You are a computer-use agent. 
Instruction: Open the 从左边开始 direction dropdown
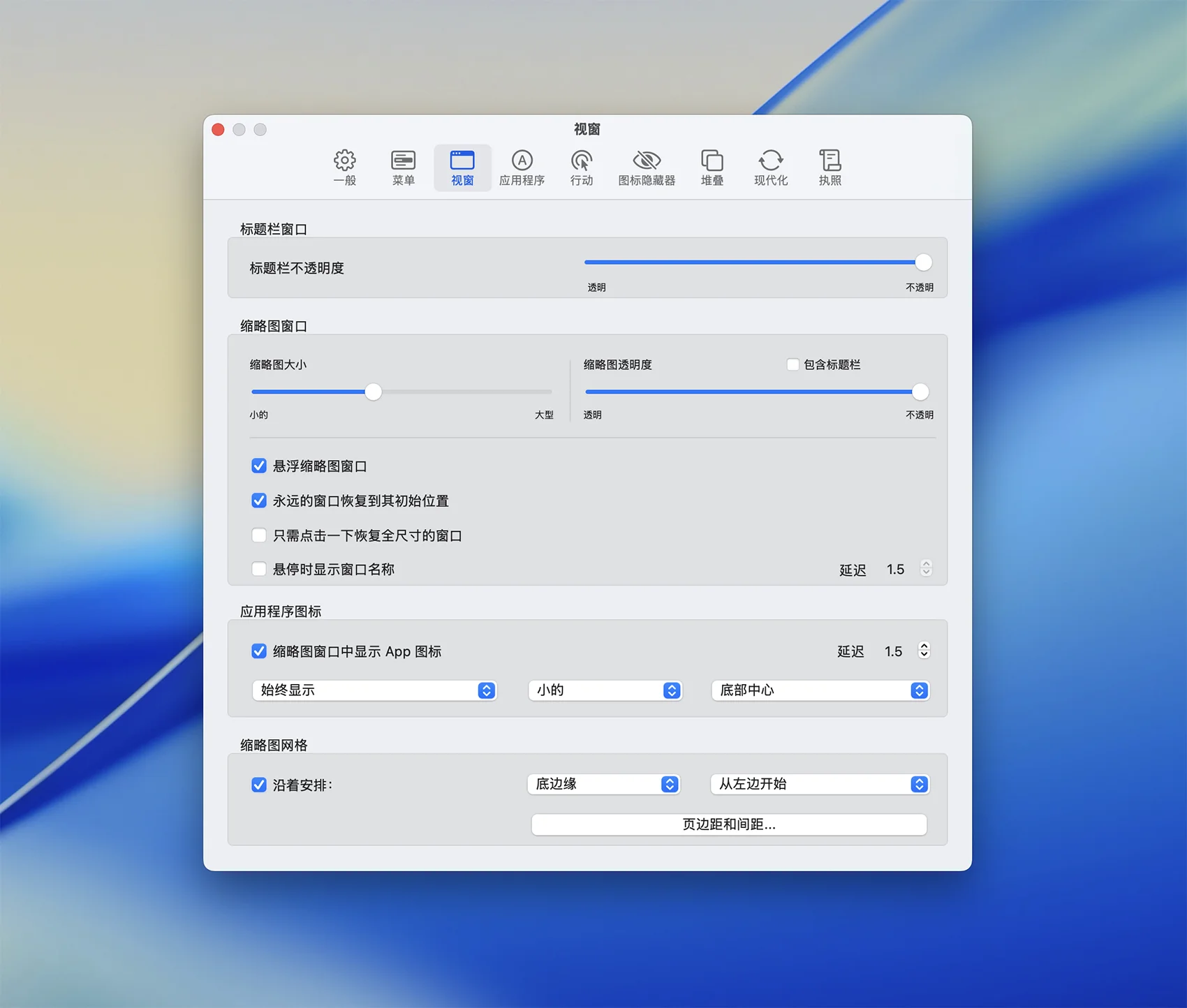tap(820, 784)
